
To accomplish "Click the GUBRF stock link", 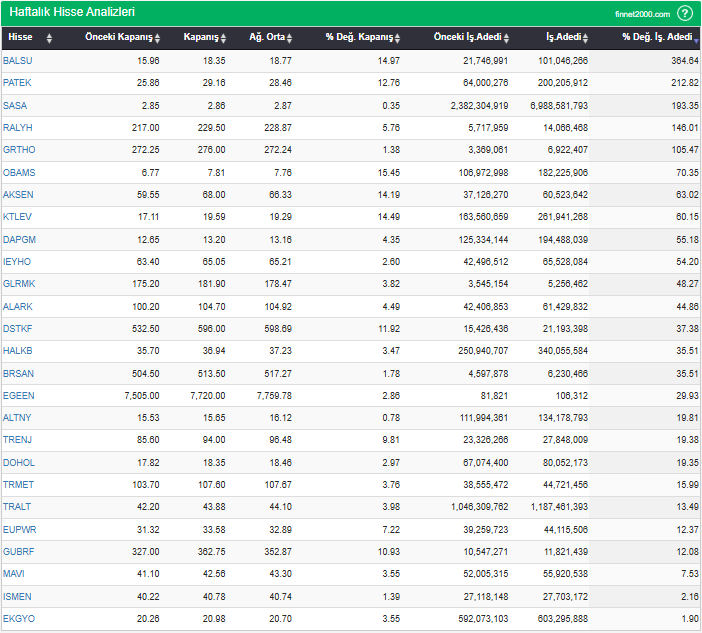I will [x=18, y=552].
